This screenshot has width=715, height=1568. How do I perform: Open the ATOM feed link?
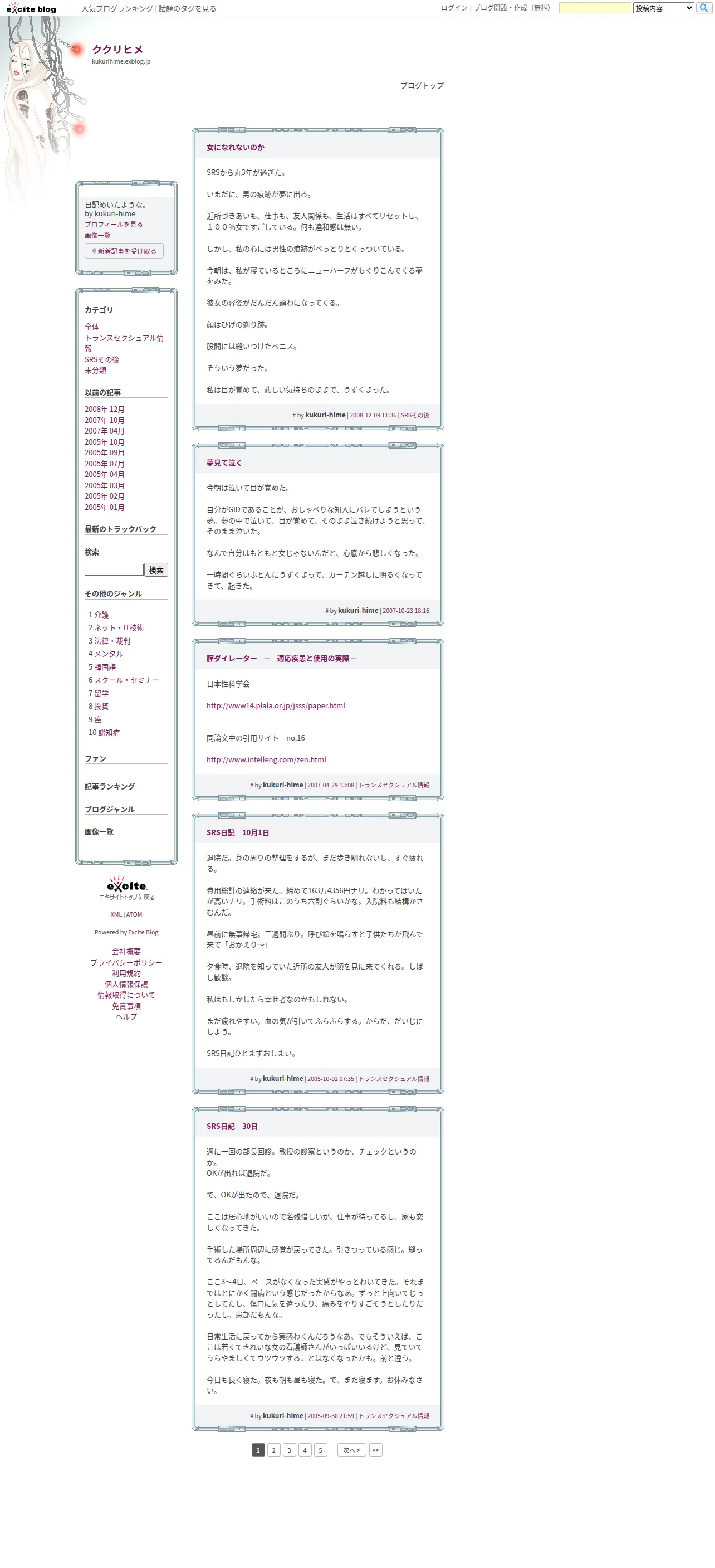[x=134, y=914]
